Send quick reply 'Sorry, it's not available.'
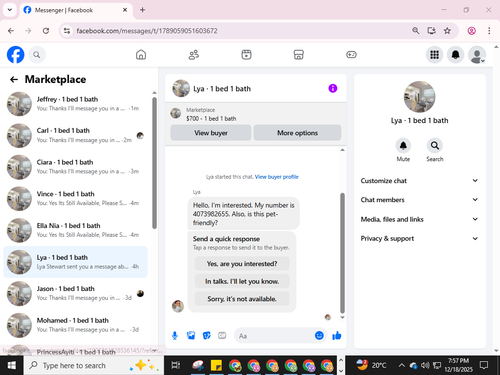This screenshot has width=500, height=375. (242, 299)
